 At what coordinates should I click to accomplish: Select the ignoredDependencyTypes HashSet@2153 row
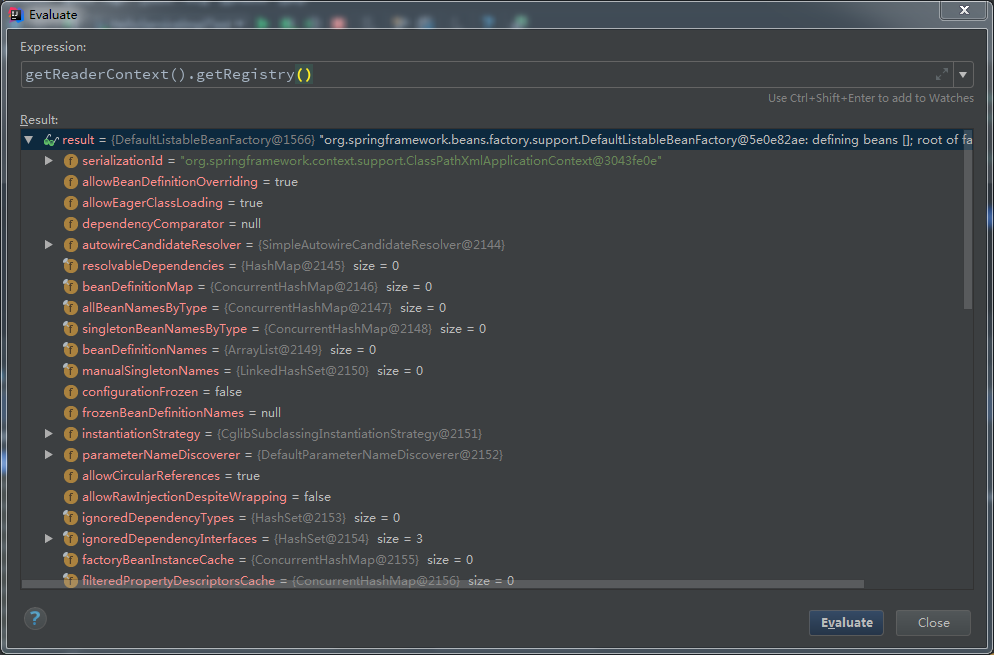coord(241,517)
